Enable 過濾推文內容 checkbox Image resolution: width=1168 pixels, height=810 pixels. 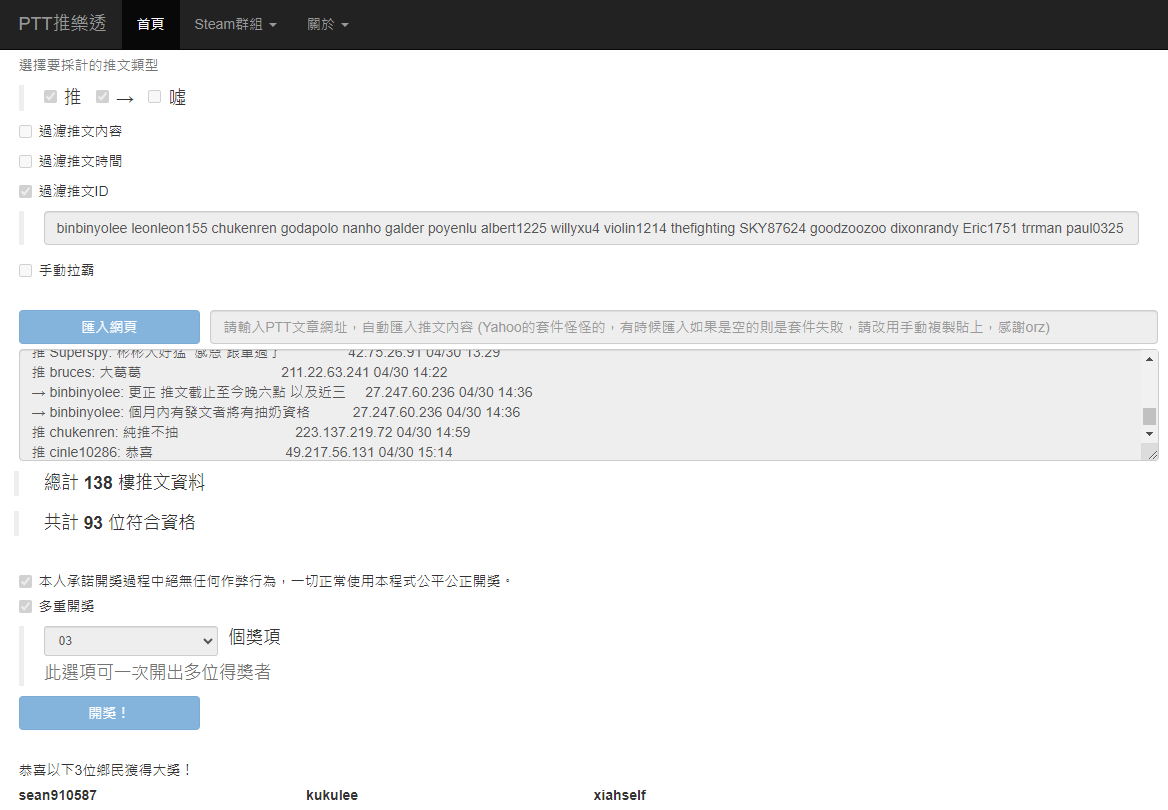point(25,132)
